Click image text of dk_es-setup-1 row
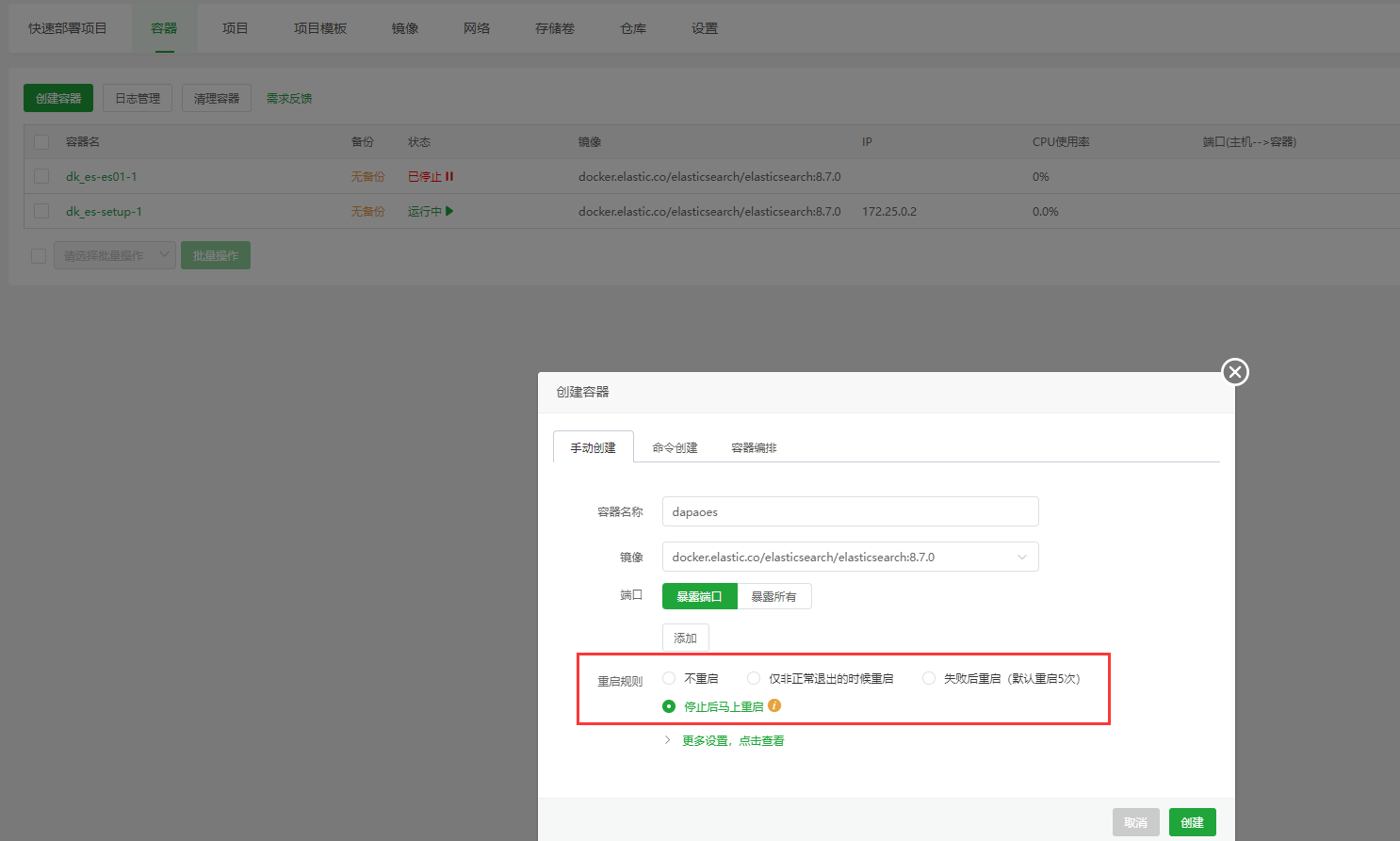The image size is (1400, 841). coord(709,211)
